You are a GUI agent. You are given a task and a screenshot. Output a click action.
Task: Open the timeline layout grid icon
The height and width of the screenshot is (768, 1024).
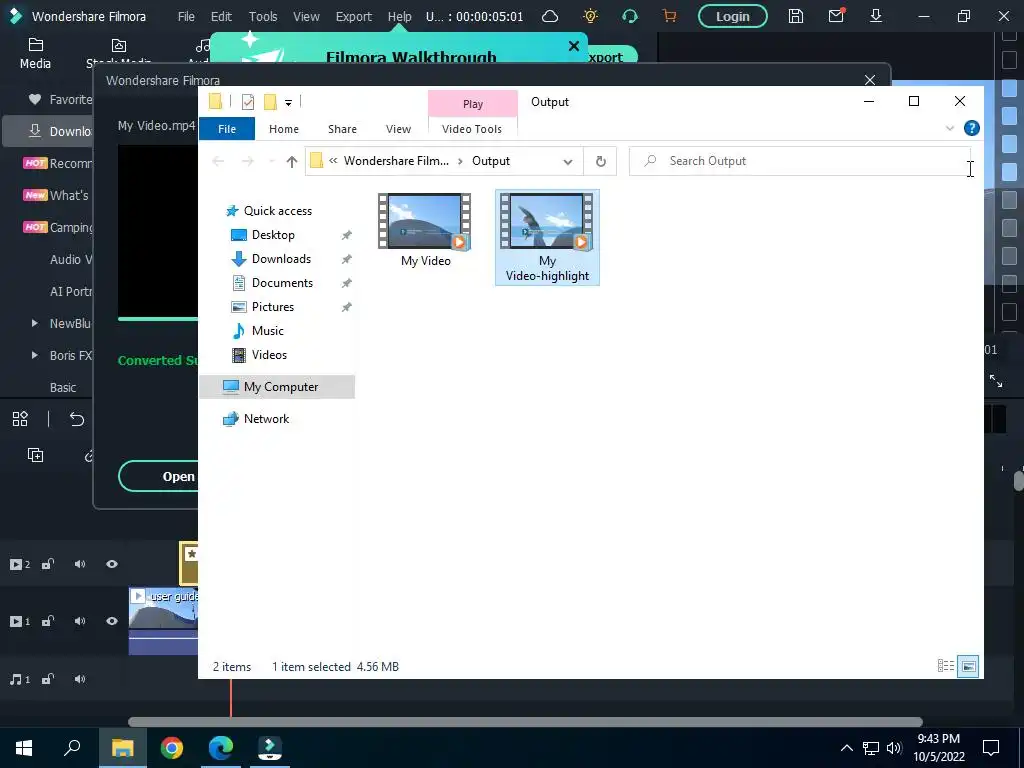20,419
